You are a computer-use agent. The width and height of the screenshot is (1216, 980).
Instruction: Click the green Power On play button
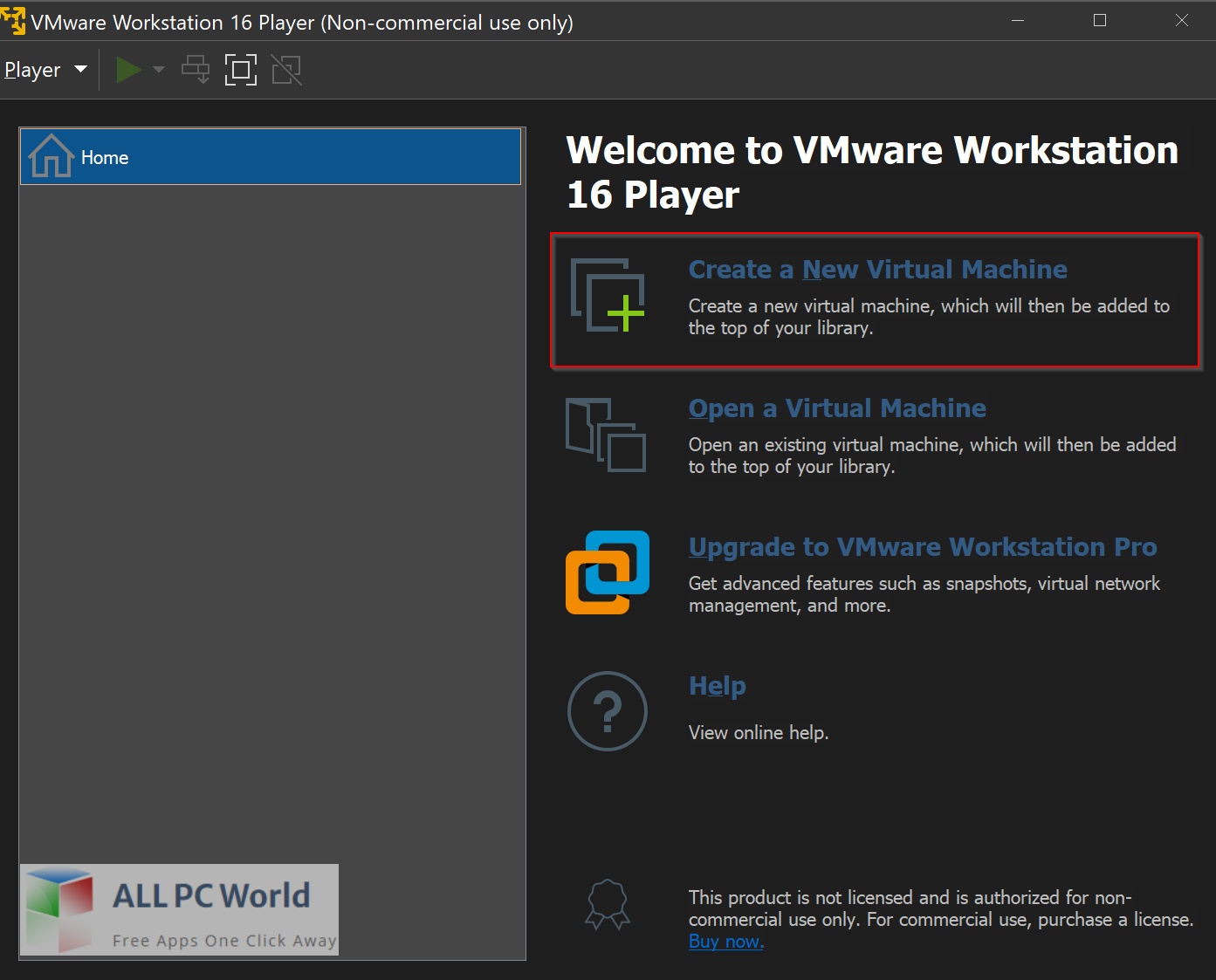click(x=129, y=70)
